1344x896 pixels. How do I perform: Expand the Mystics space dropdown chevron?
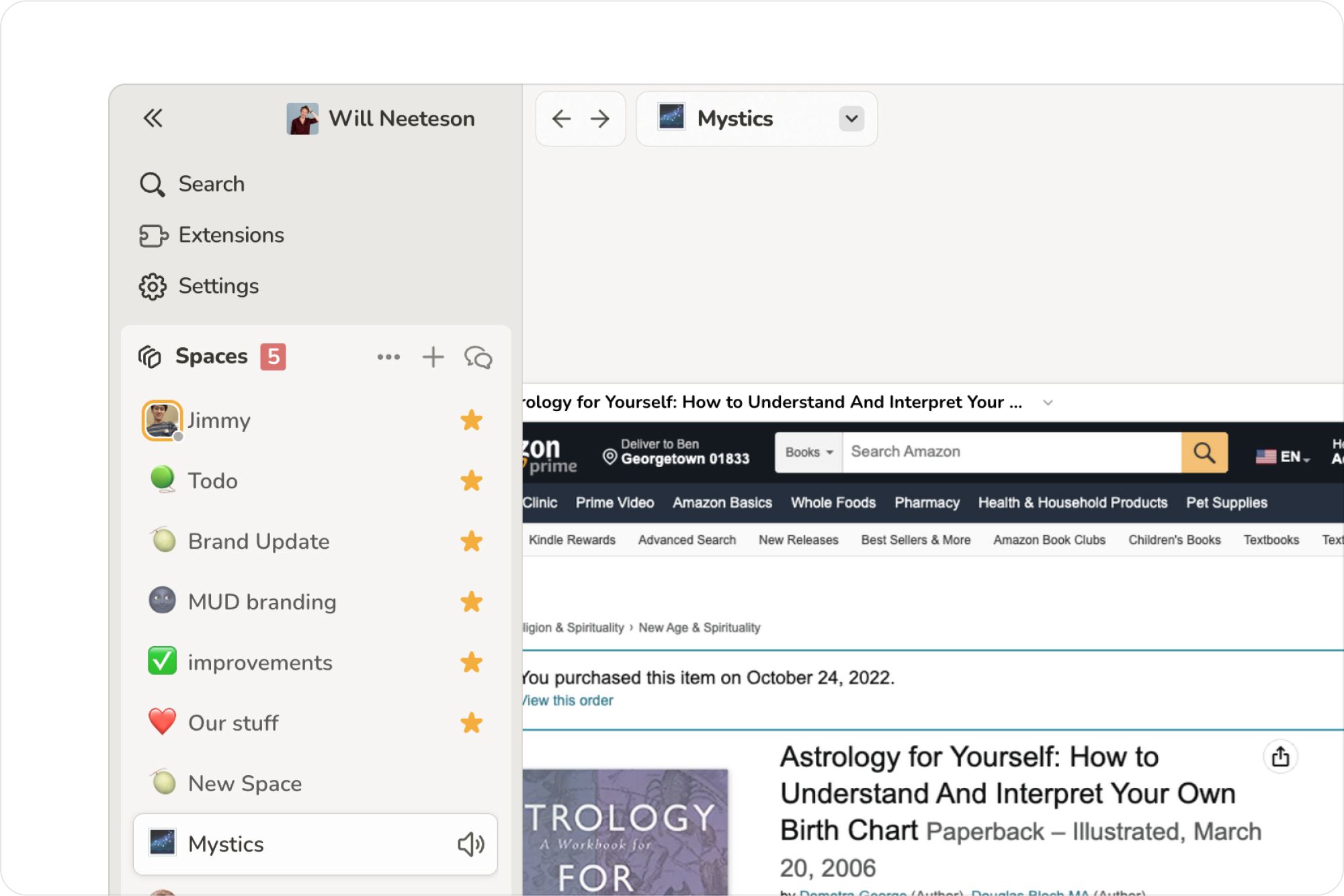click(851, 119)
